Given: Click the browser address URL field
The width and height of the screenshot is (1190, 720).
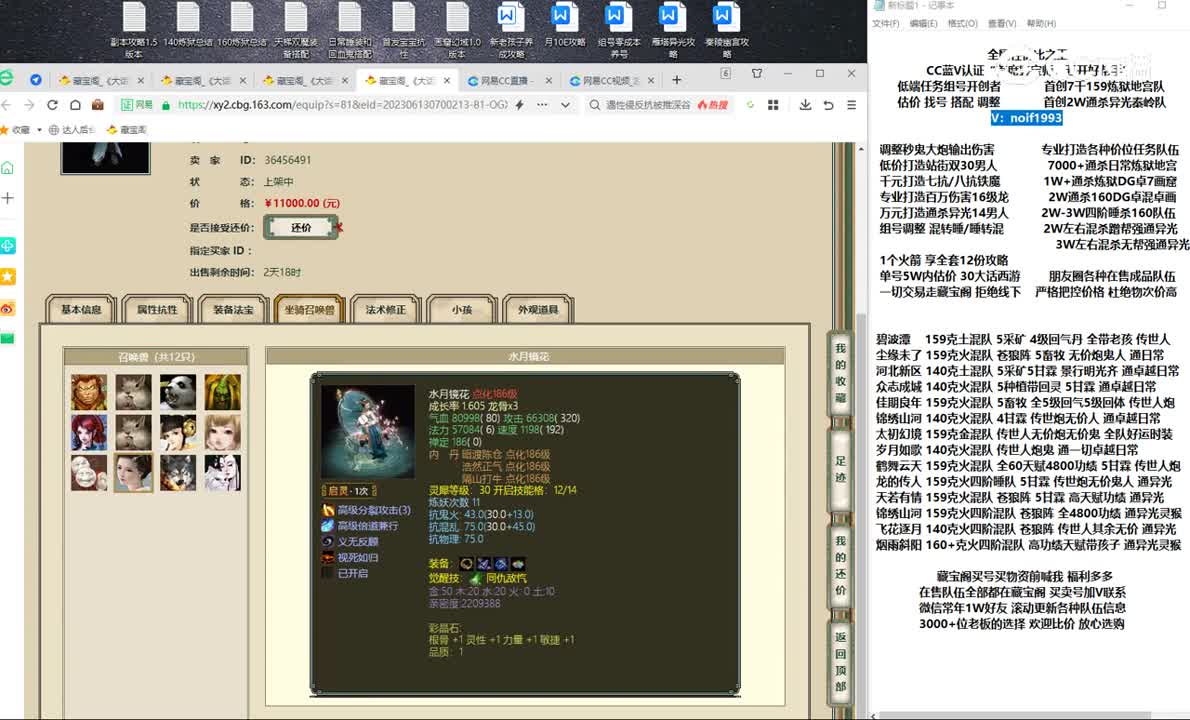Looking at the screenshot, I should 342,105.
